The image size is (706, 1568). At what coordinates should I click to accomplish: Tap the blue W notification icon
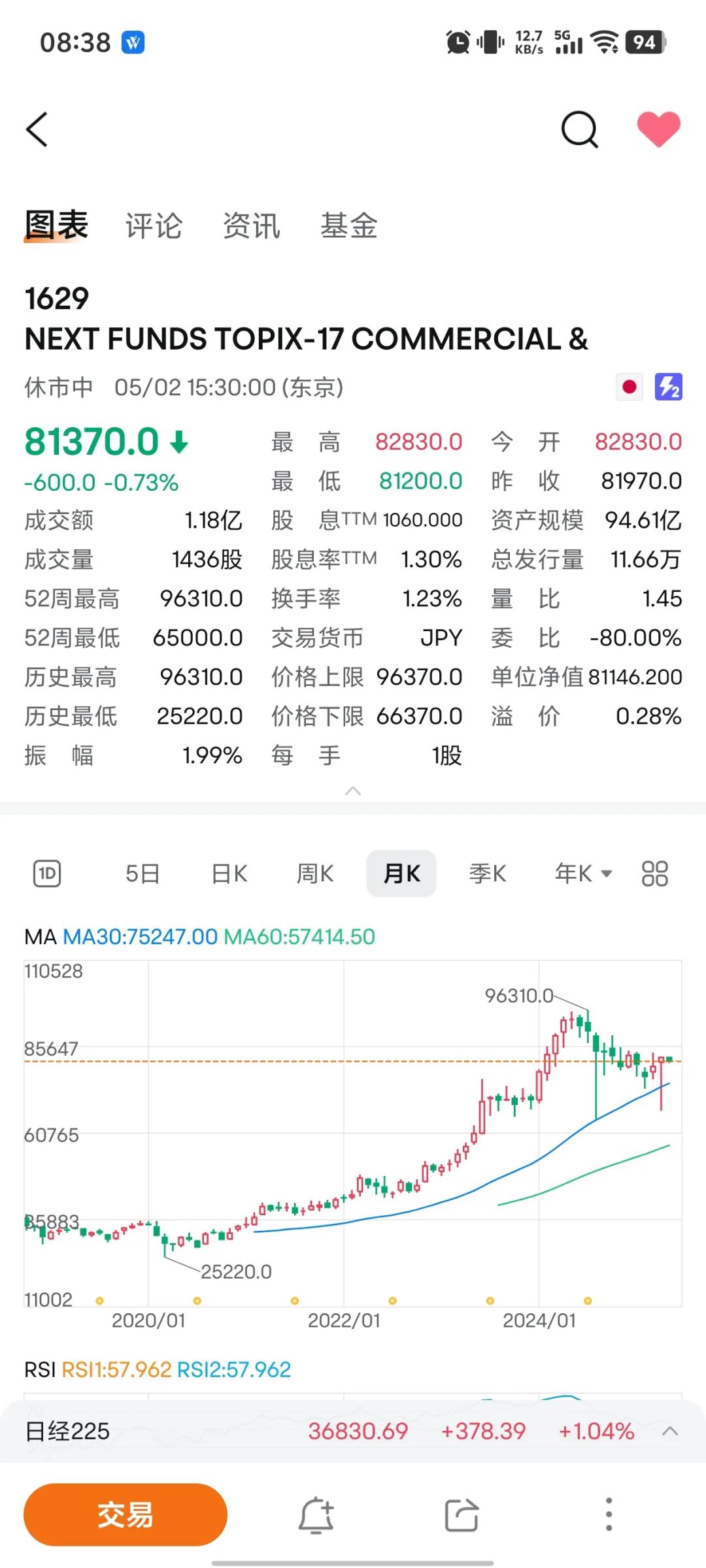pyautogui.click(x=133, y=42)
